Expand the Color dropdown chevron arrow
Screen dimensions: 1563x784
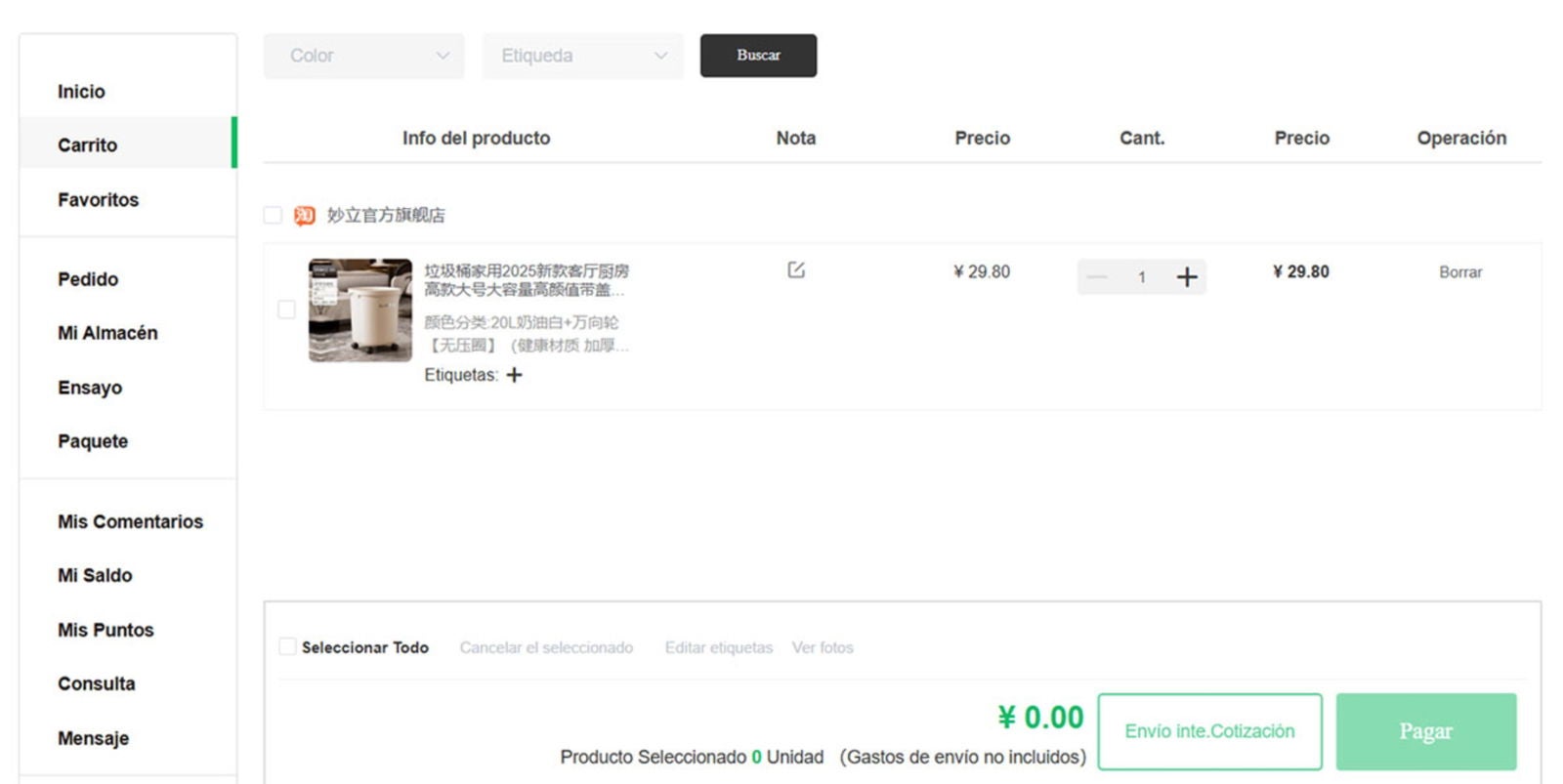point(444,56)
